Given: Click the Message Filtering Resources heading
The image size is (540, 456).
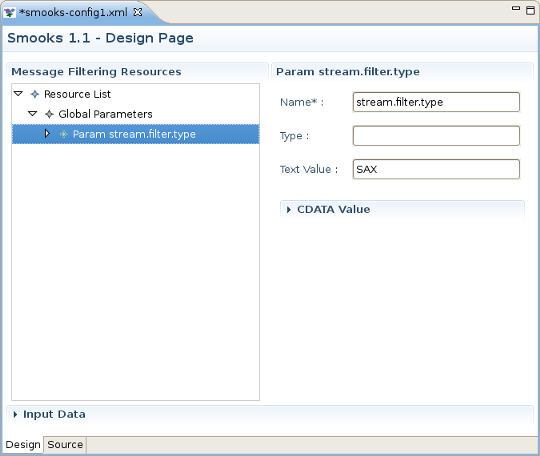Looking at the screenshot, I should point(96,72).
